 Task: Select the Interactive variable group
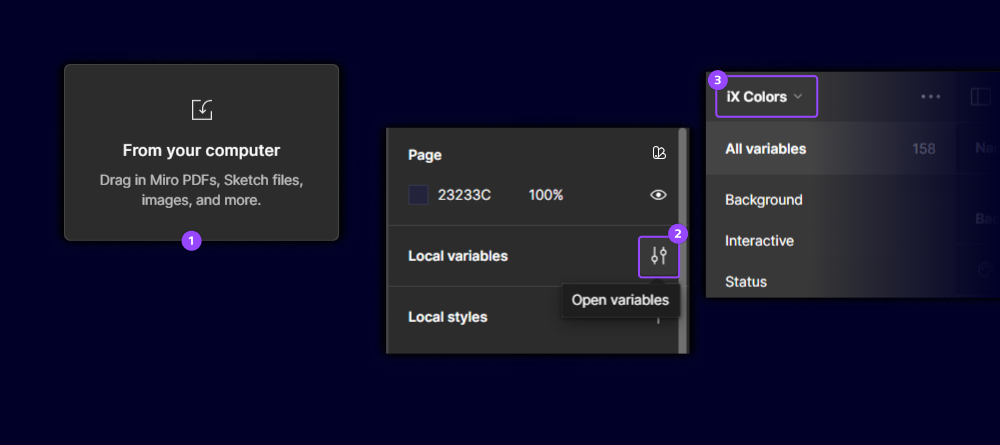pos(759,241)
